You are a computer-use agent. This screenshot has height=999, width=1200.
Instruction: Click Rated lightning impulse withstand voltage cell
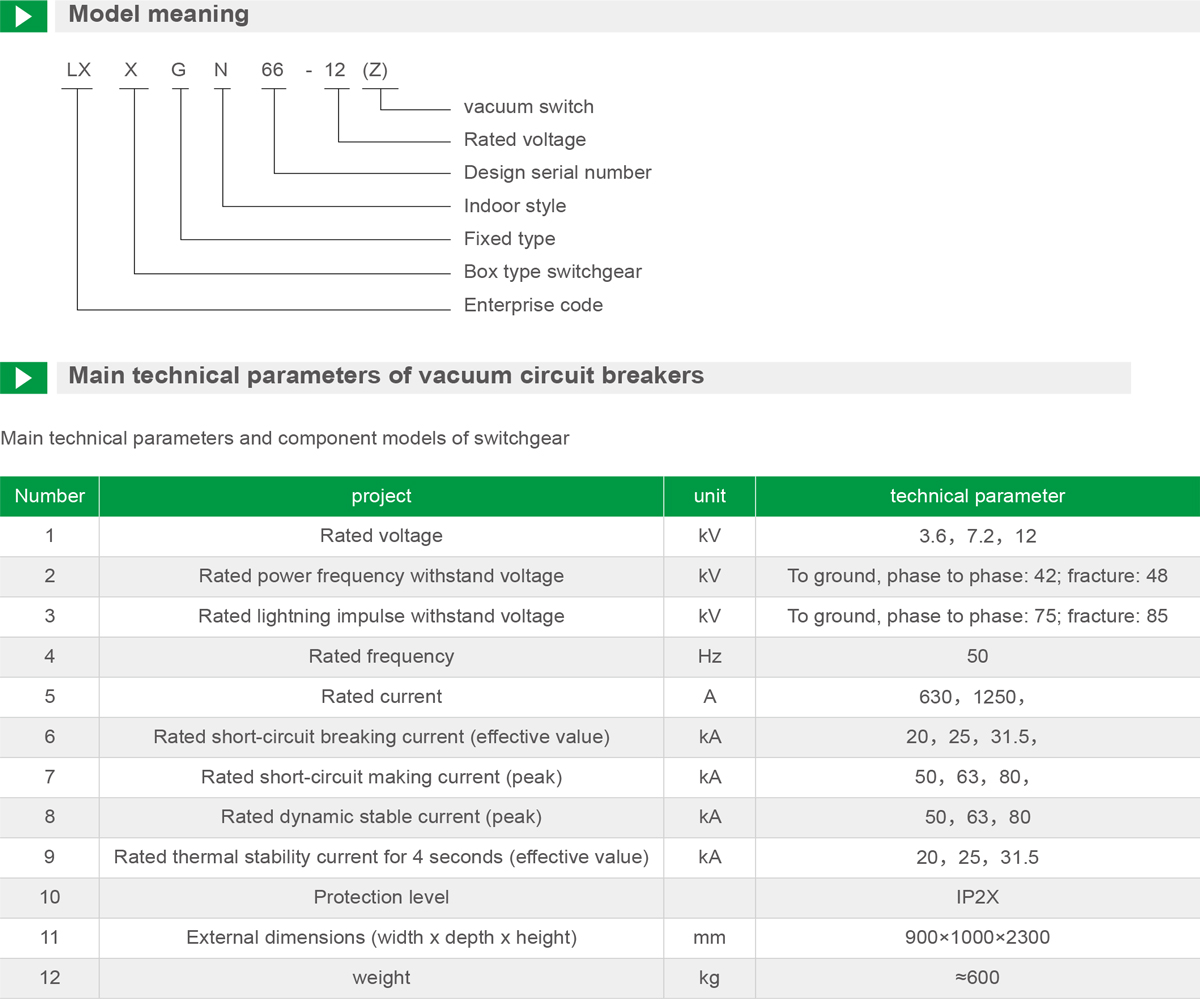pos(381,617)
